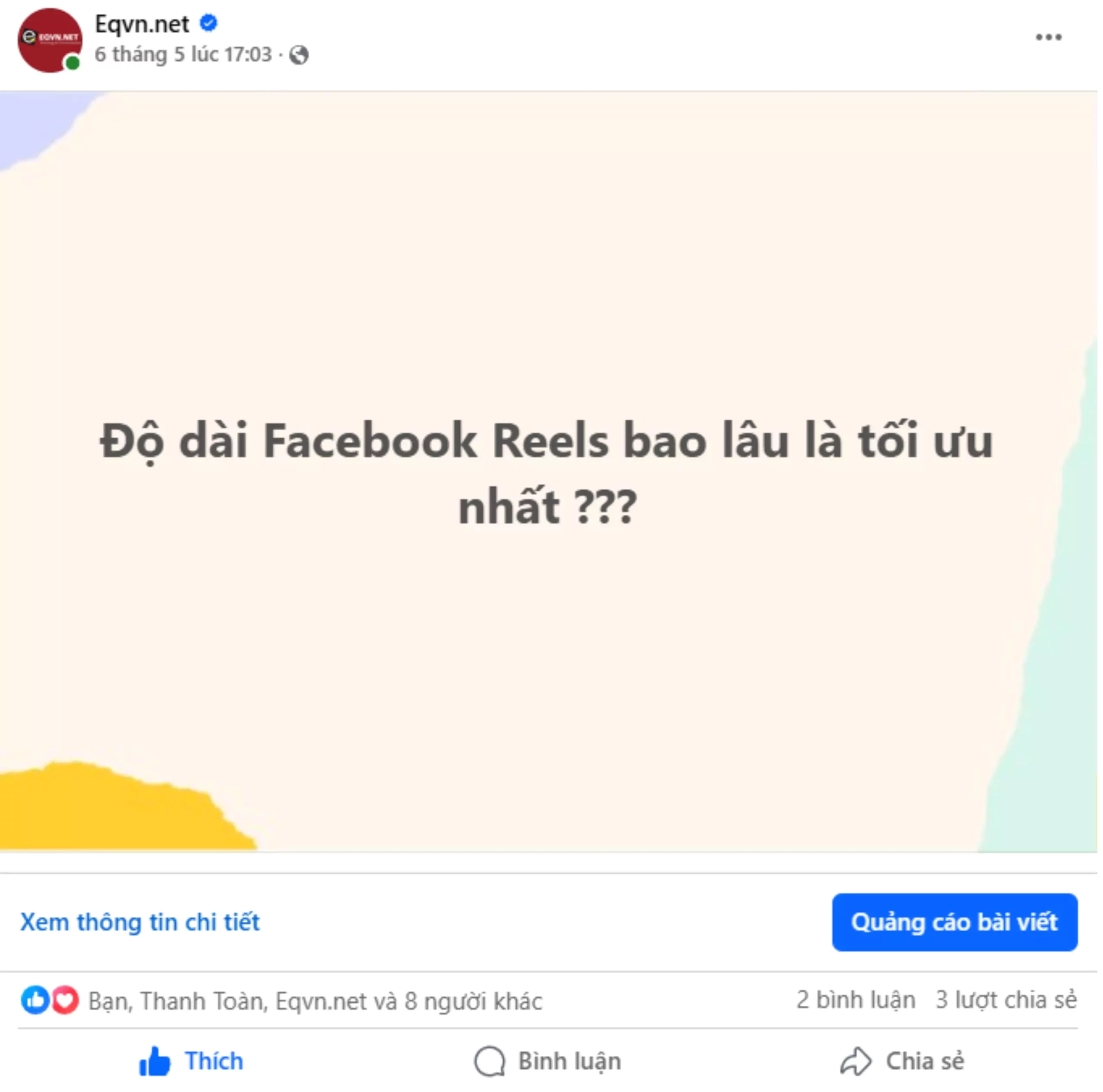Click the globe public privacy icon
Screen dimensions: 1103x1092
tap(299, 55)
